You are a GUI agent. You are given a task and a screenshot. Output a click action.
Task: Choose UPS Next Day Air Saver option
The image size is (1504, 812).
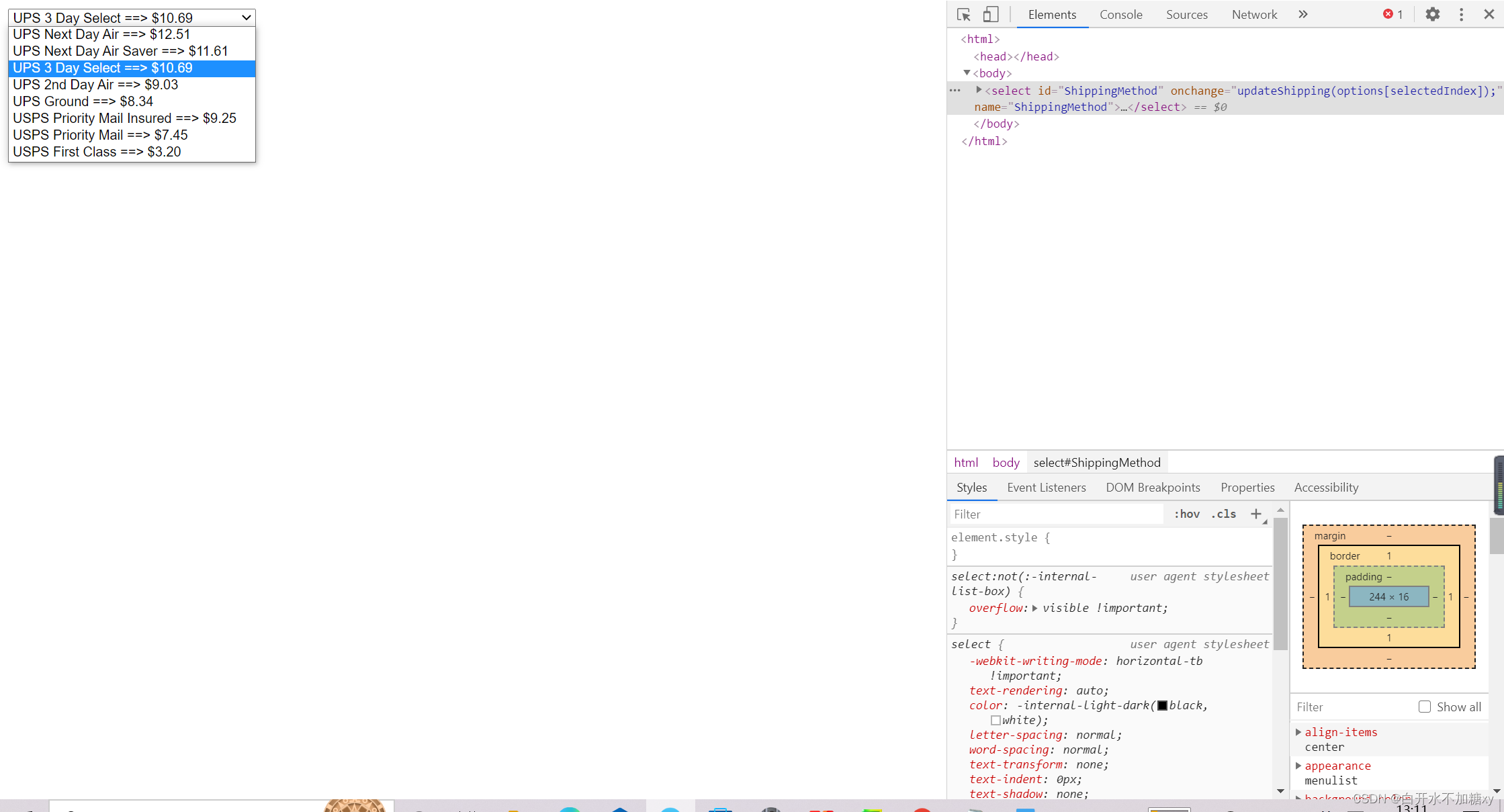(x=132, y=51)
